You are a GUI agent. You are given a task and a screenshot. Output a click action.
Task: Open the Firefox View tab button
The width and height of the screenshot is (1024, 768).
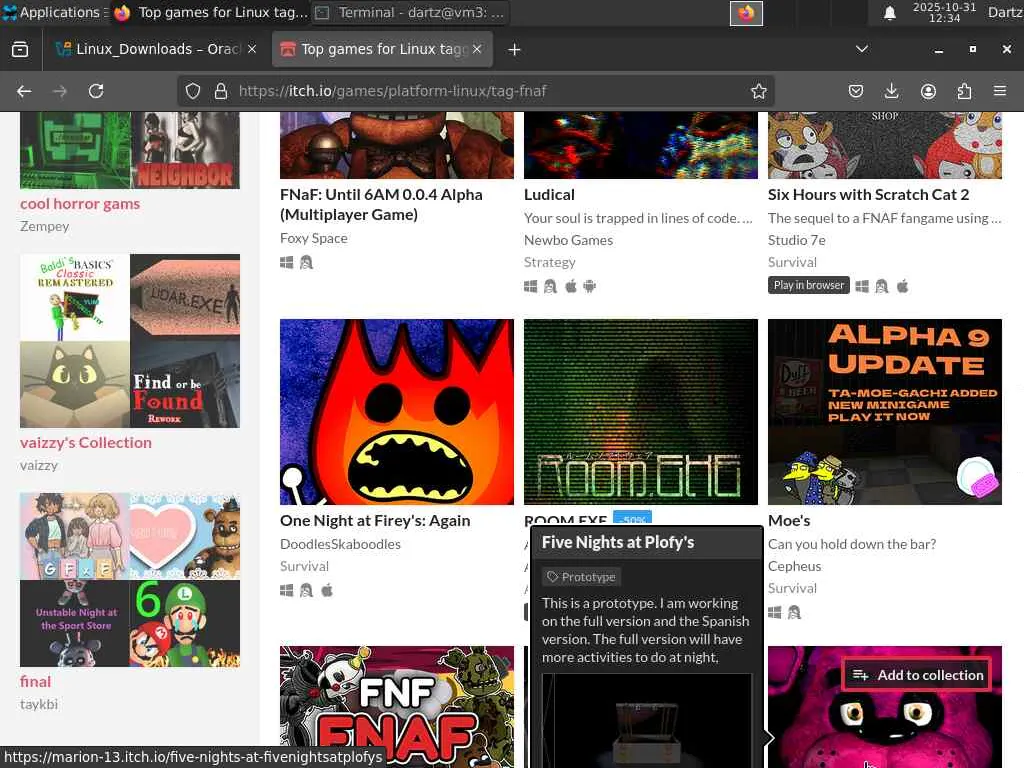pos(20,50)
